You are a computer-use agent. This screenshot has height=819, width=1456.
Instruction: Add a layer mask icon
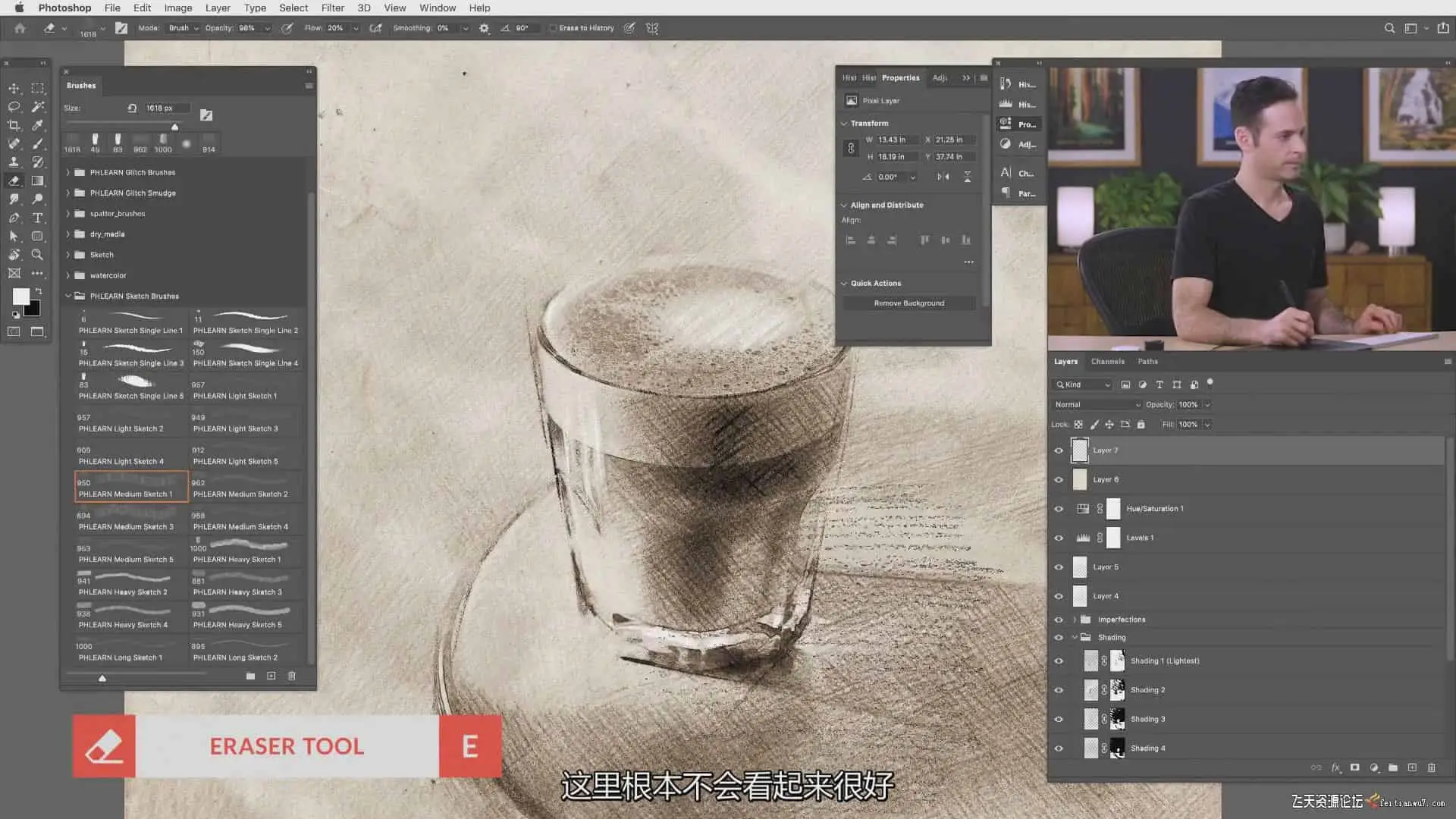(x=1354, y=767)
